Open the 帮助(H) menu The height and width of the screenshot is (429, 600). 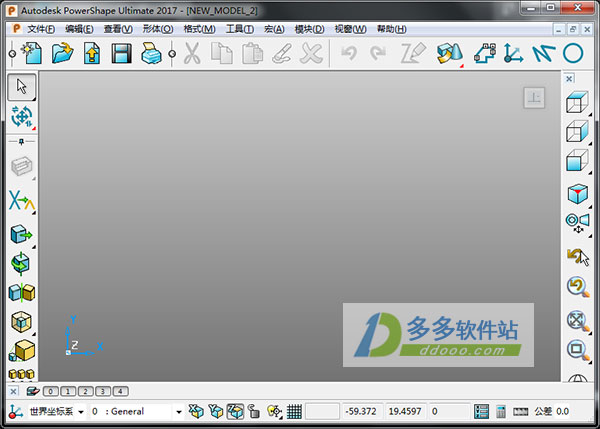pos(391,29)
